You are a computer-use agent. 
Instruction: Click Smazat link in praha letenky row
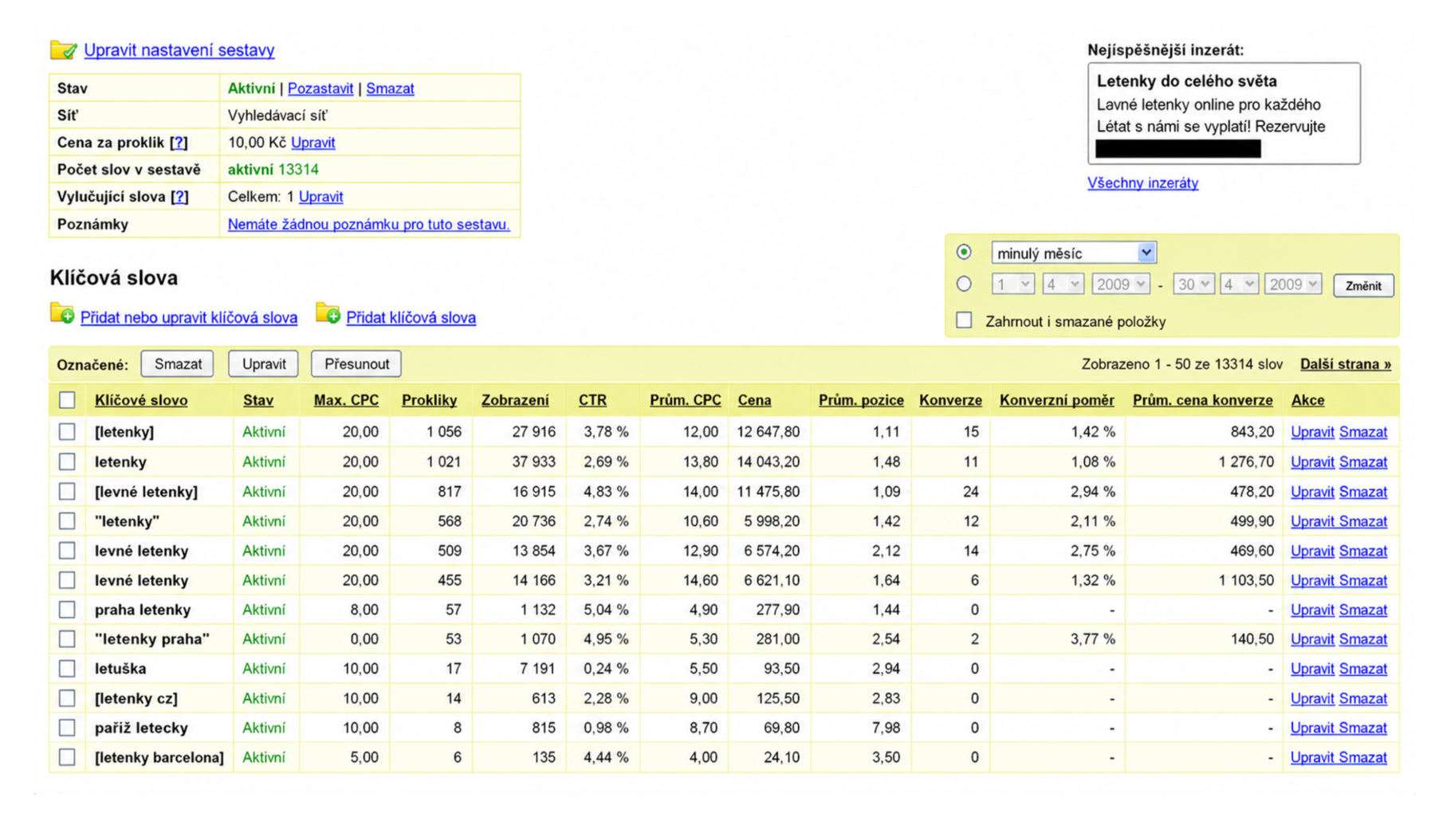pyautogui.click(x=1363, y=610)
